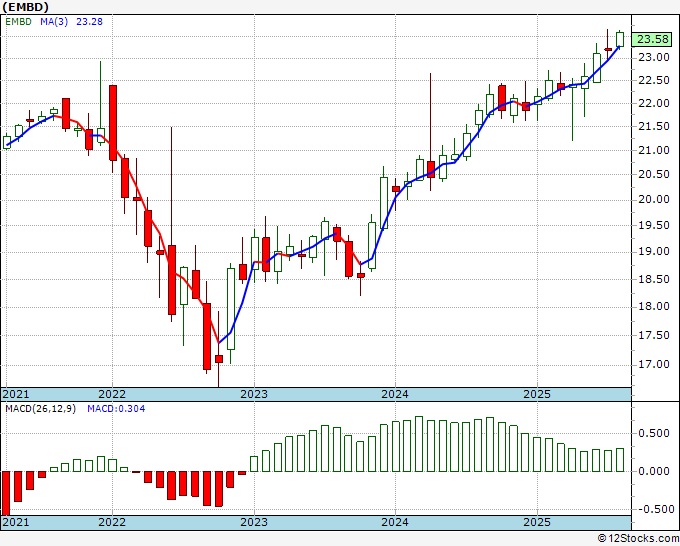Image resolution: width=680 pixels, height=546 pixels.
Task: Click the MACD(26,12,9) indicator label
Action: point(40,409)
